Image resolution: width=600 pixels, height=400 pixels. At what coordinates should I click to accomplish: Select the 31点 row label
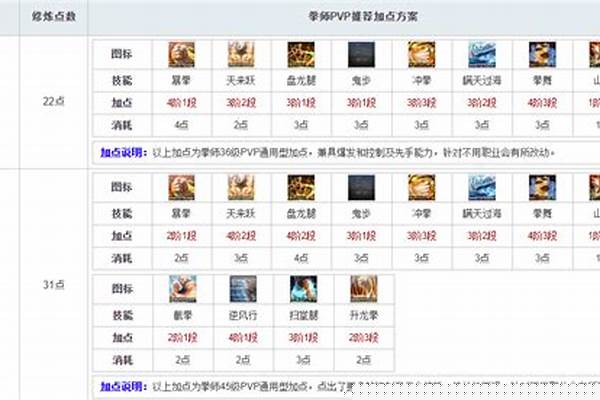54,285
